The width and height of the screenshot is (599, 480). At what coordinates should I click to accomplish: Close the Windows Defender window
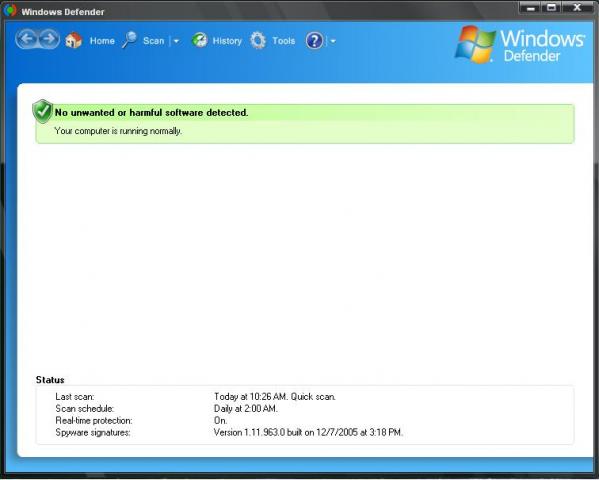coord(577,7)
